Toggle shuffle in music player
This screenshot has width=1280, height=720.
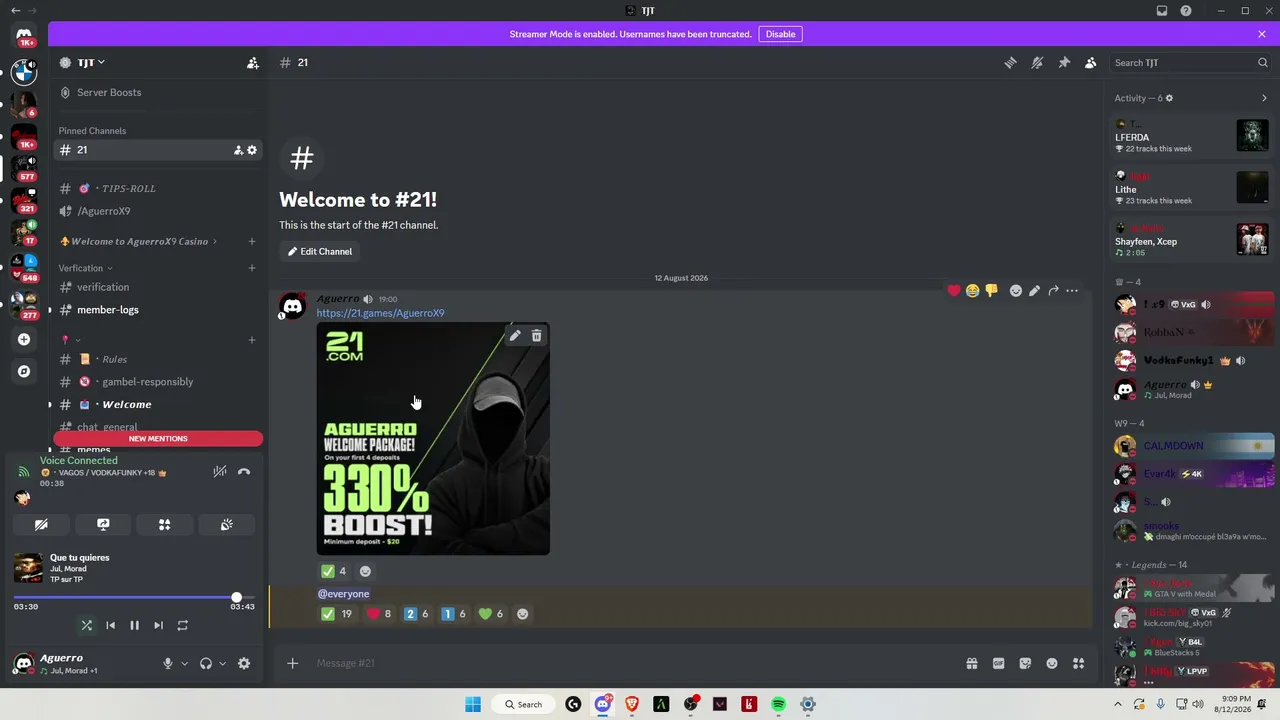[87, 625]
